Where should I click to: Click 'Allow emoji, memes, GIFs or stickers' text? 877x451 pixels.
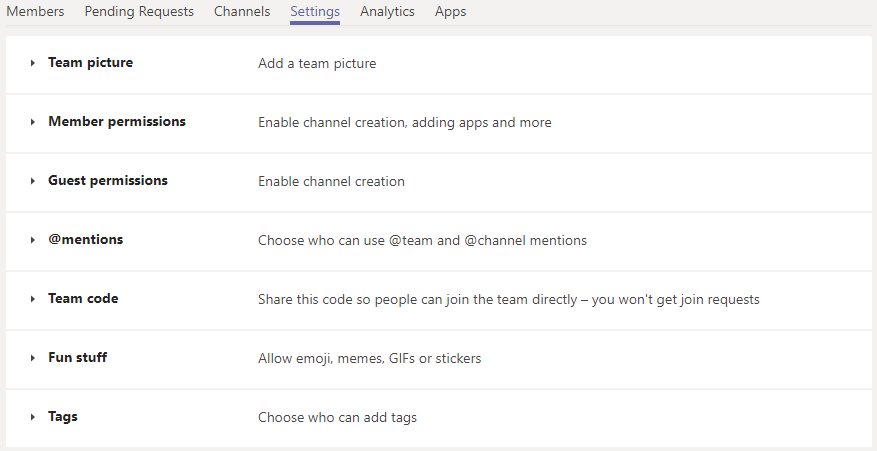[x=369, y=359]
